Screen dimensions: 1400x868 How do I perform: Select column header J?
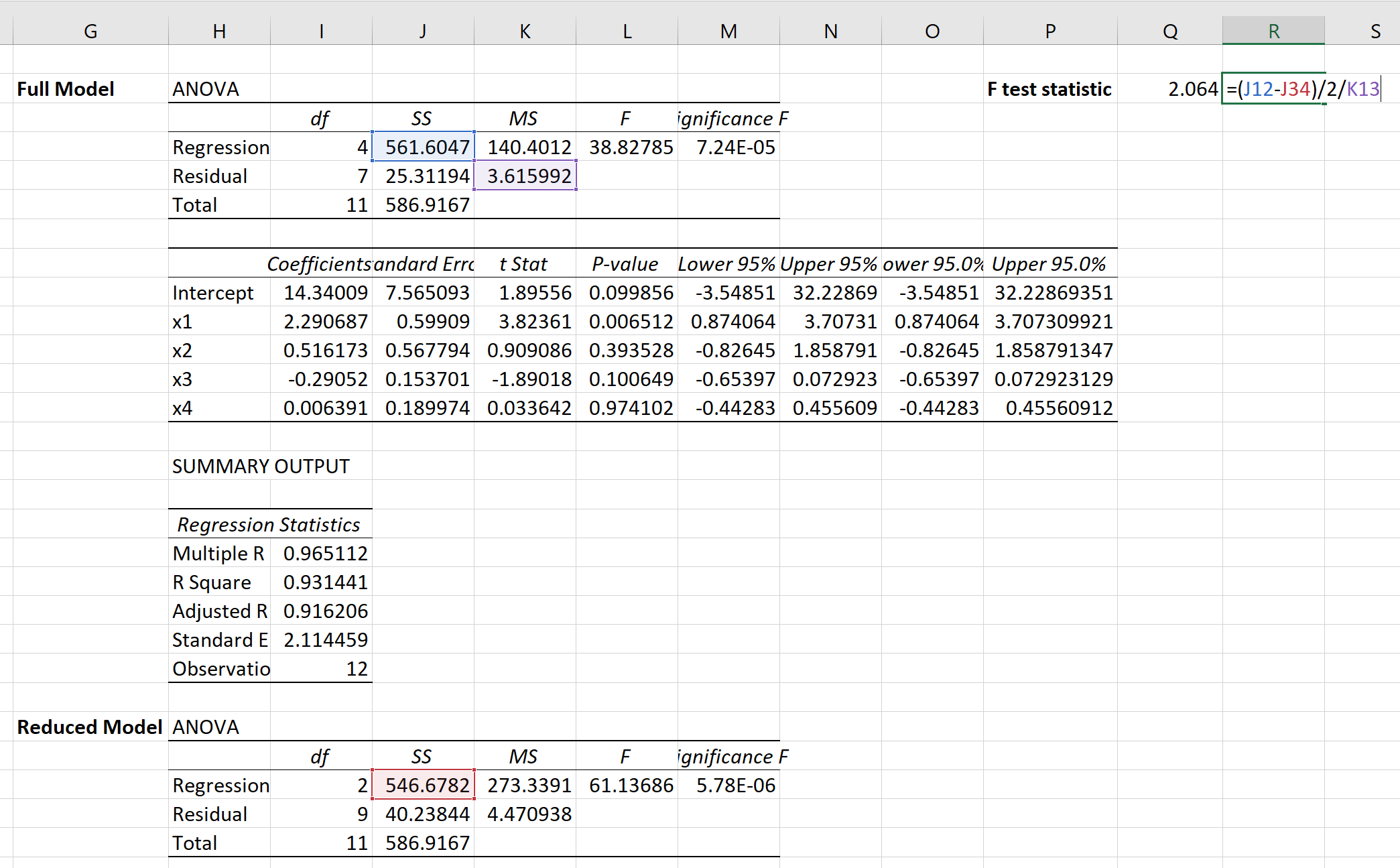[x=423, y=31]
